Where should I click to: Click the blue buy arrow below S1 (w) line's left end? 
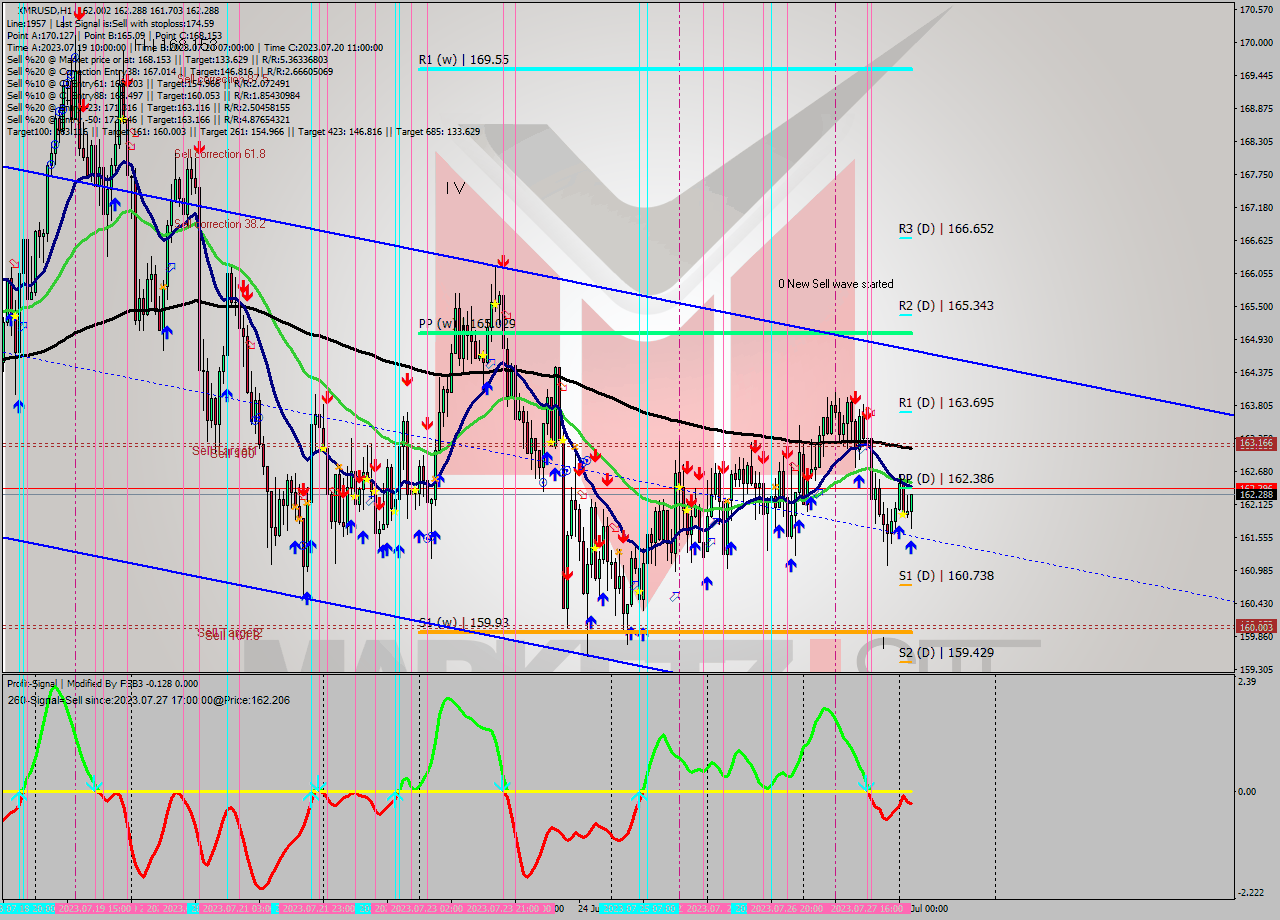(306, 597)
